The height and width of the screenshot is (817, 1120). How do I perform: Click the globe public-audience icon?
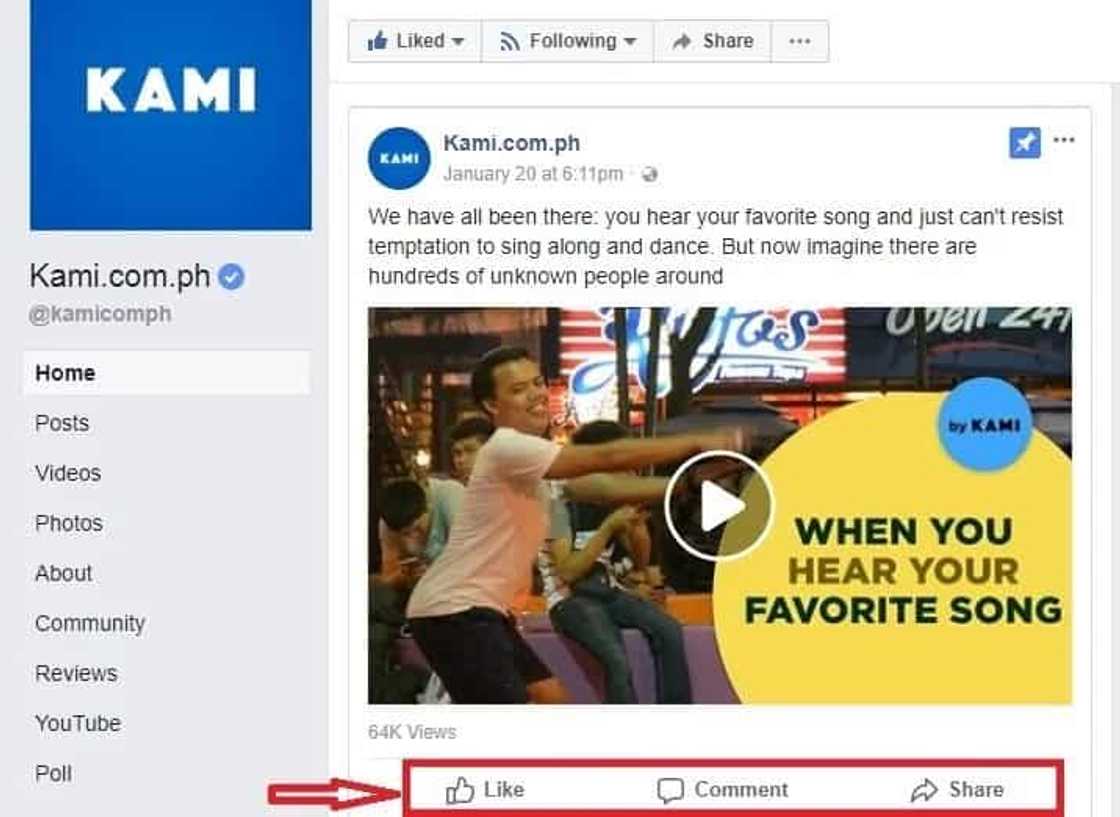point(649,174)
